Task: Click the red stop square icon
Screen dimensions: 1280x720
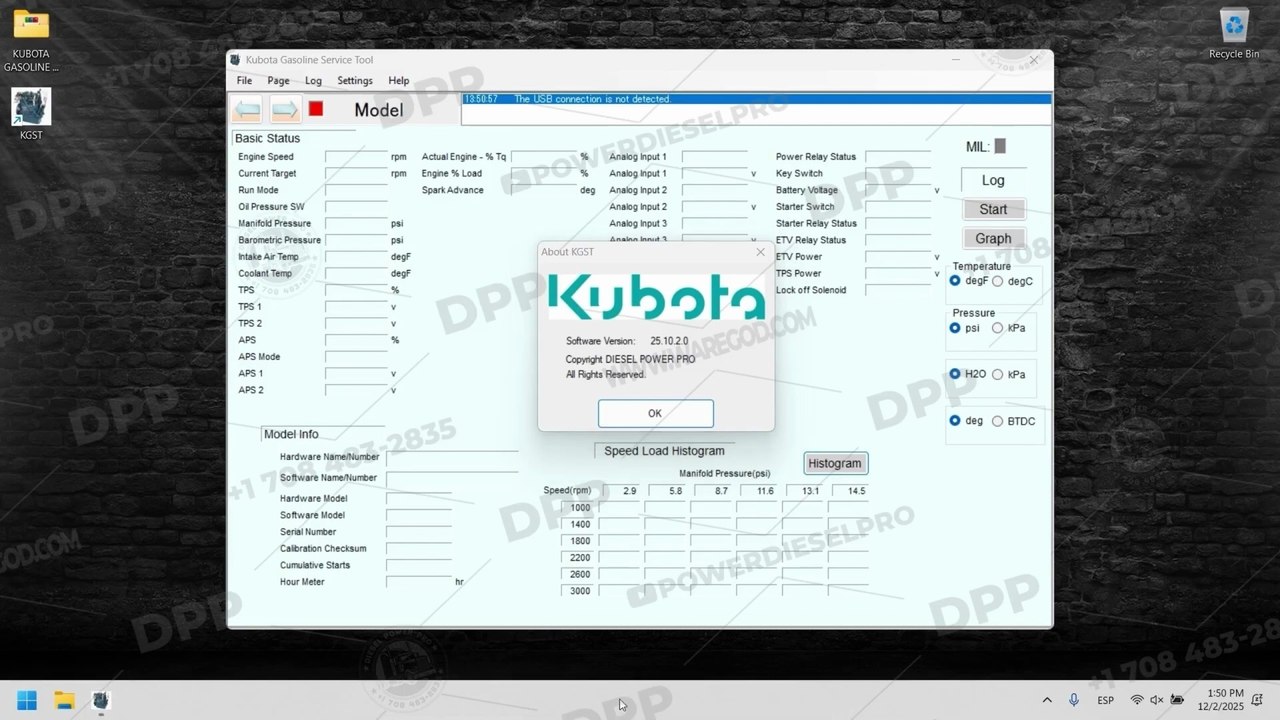Action: [316, 109]
